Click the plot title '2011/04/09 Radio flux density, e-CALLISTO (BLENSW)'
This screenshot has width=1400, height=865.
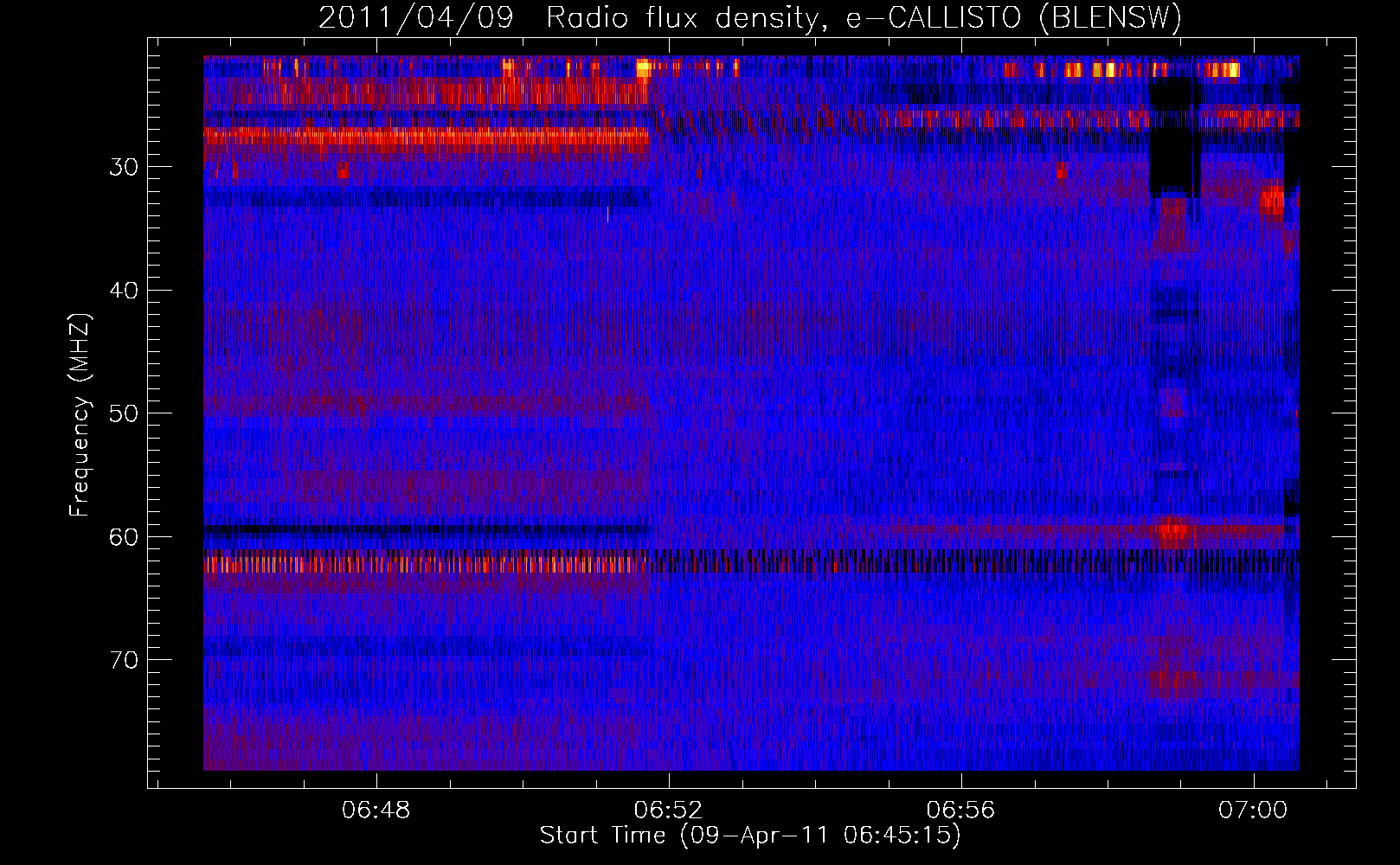coord(750,17)
